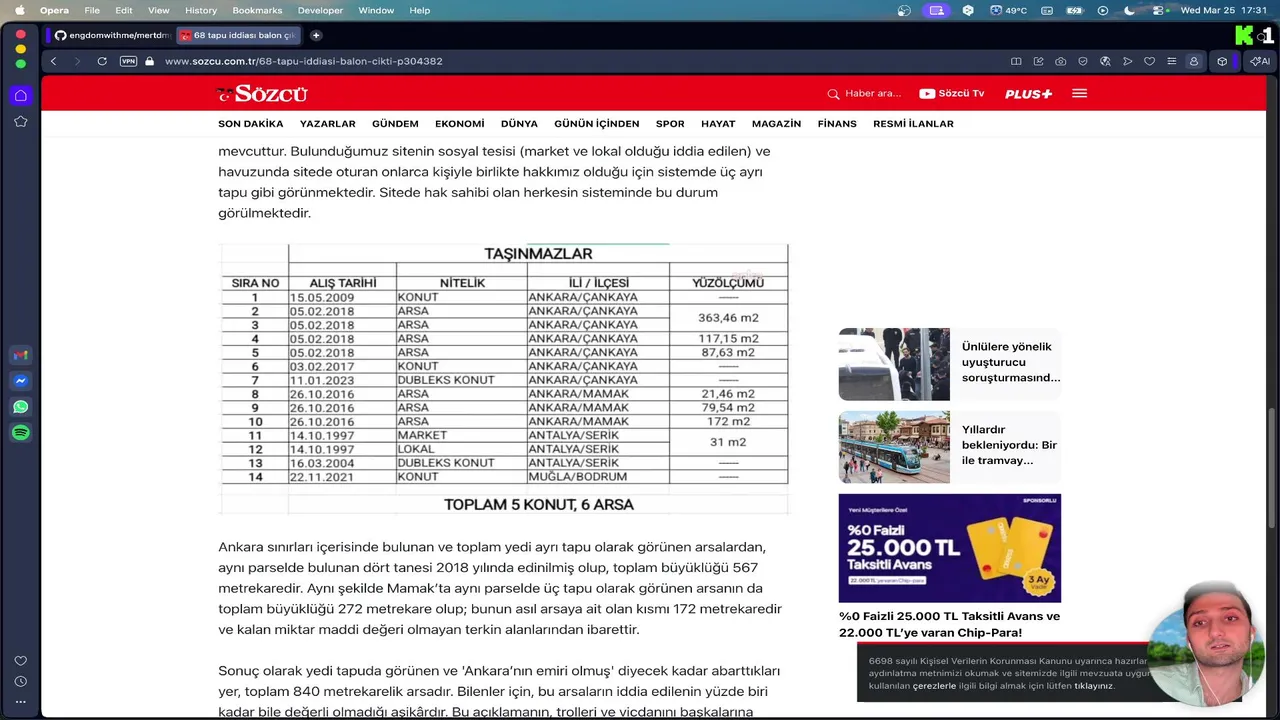The height and width of the screenshot is (720, 1280).
Task: Open battery status in menu bar
Action: [x=1075, y=10]
